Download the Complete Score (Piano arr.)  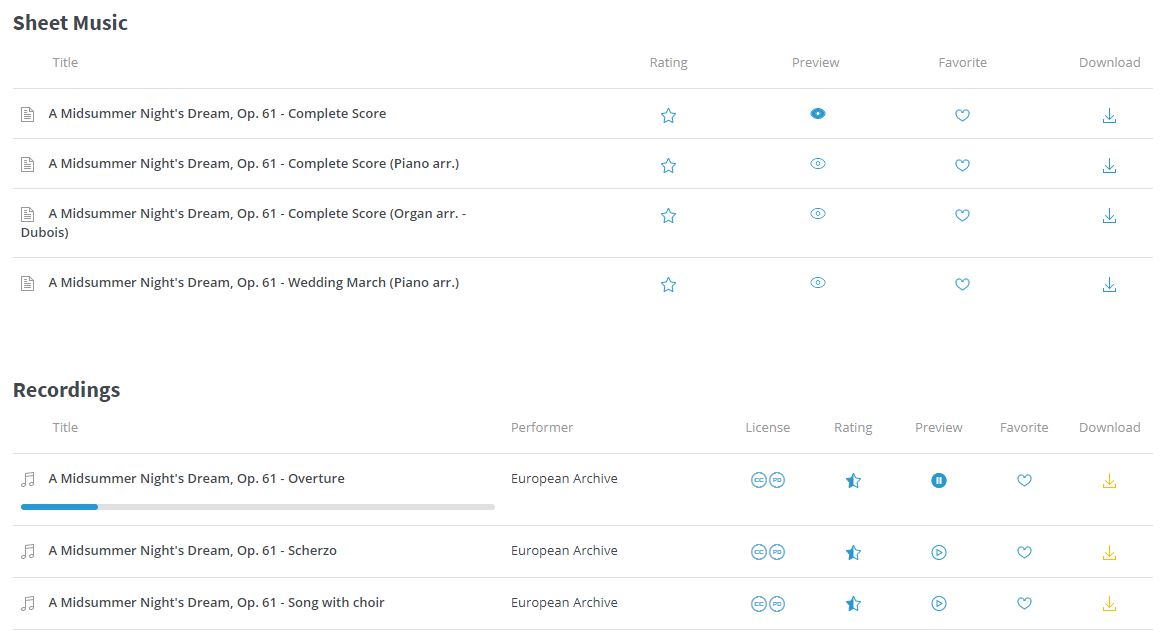point(1110,166)
